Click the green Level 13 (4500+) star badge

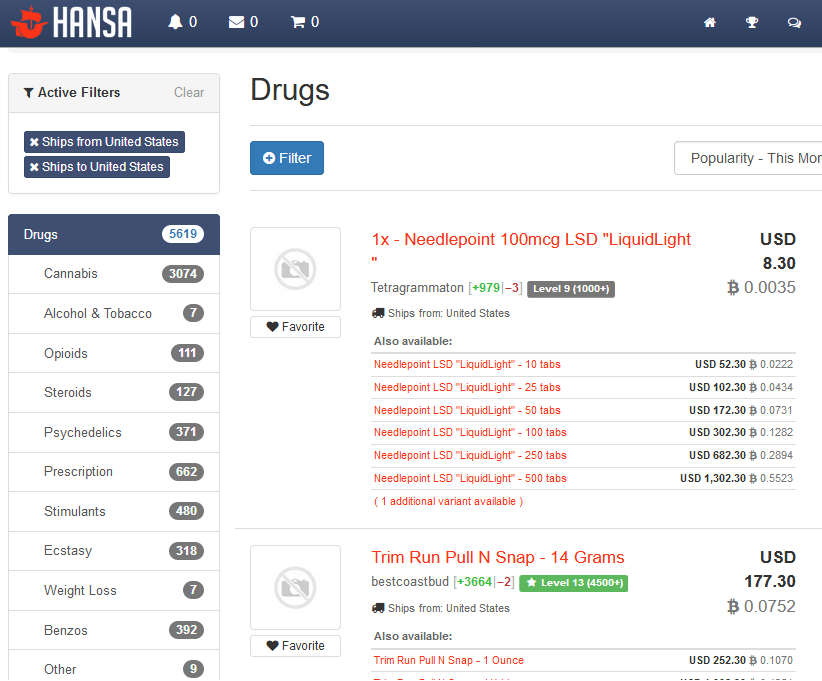pos(574,583)
